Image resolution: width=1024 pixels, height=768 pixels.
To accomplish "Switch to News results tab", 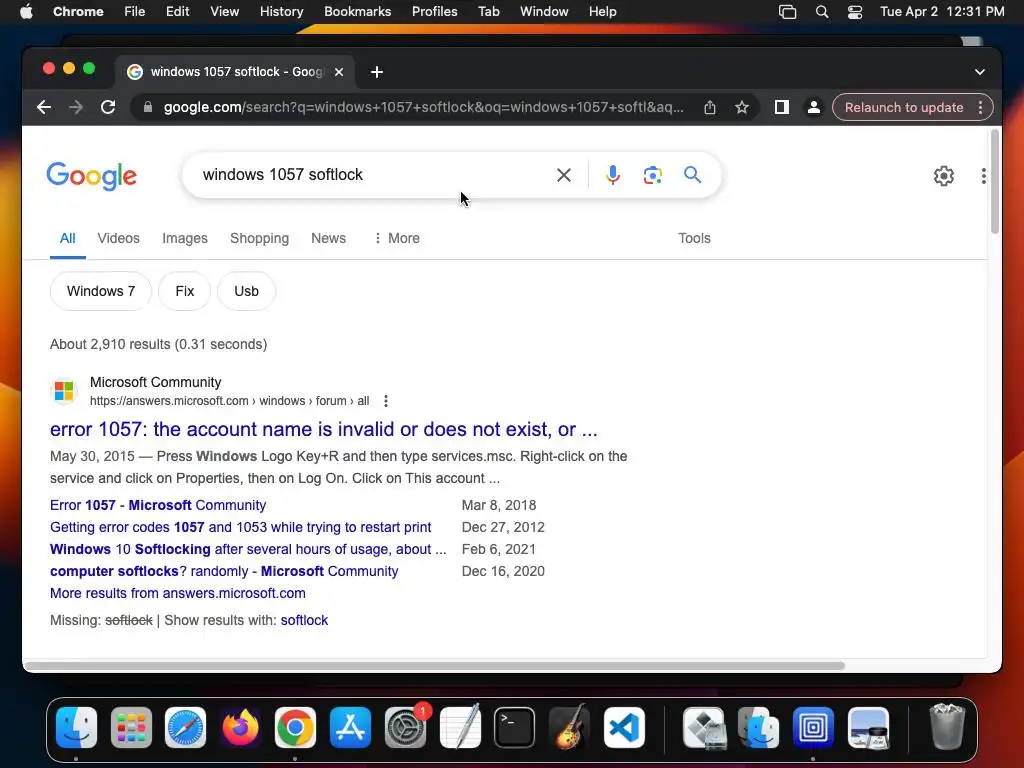I will pos(328,238).
